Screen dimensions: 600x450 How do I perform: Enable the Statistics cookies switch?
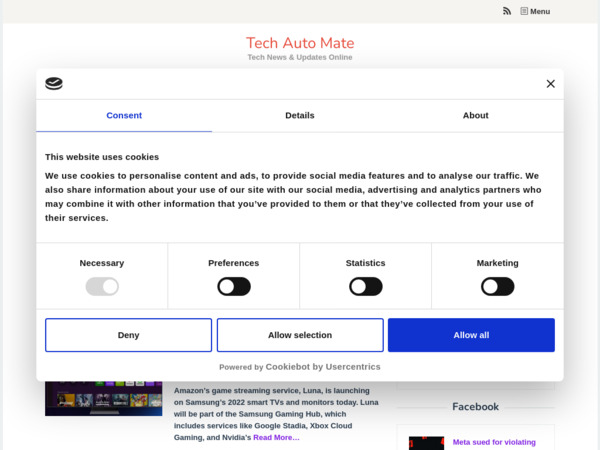(366, 287)
